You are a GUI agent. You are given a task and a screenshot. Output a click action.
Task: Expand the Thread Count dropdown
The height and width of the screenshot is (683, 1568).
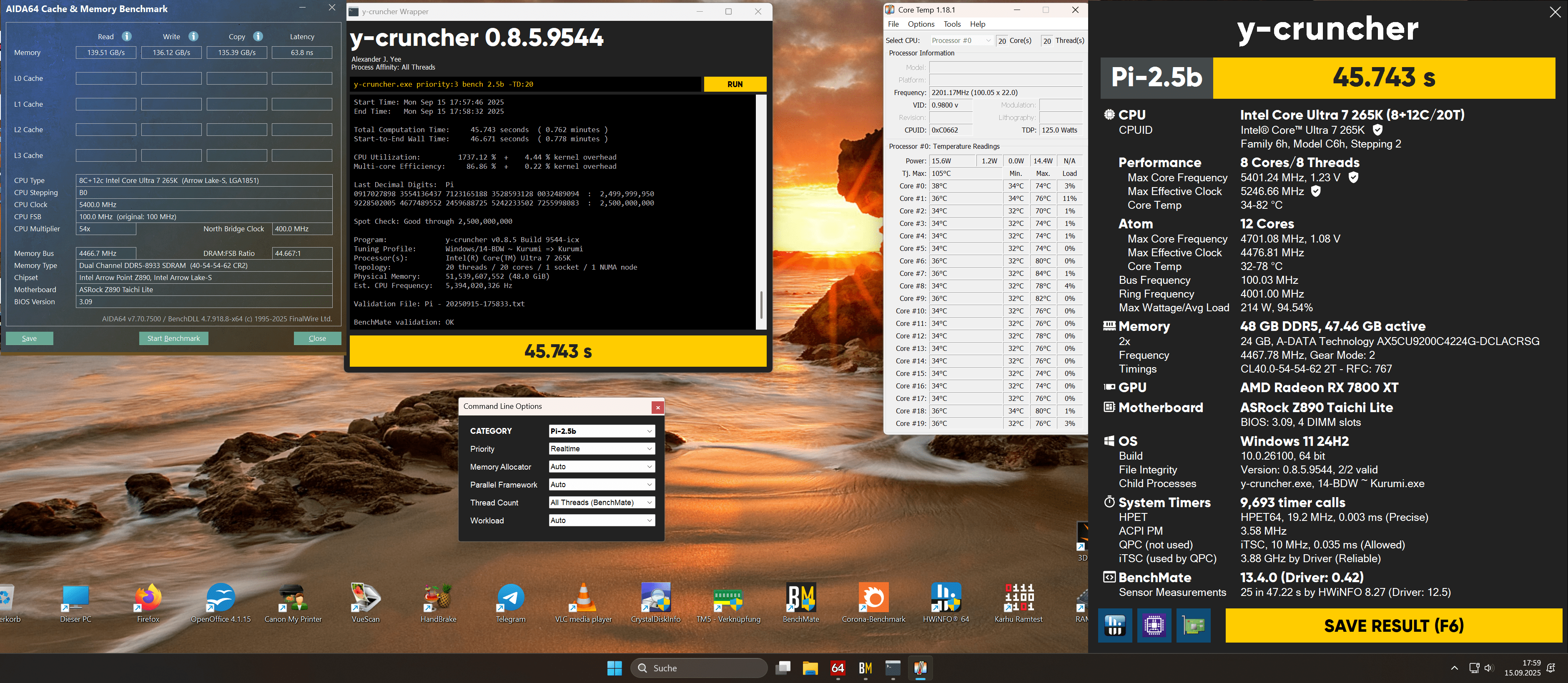coord(601,503)
